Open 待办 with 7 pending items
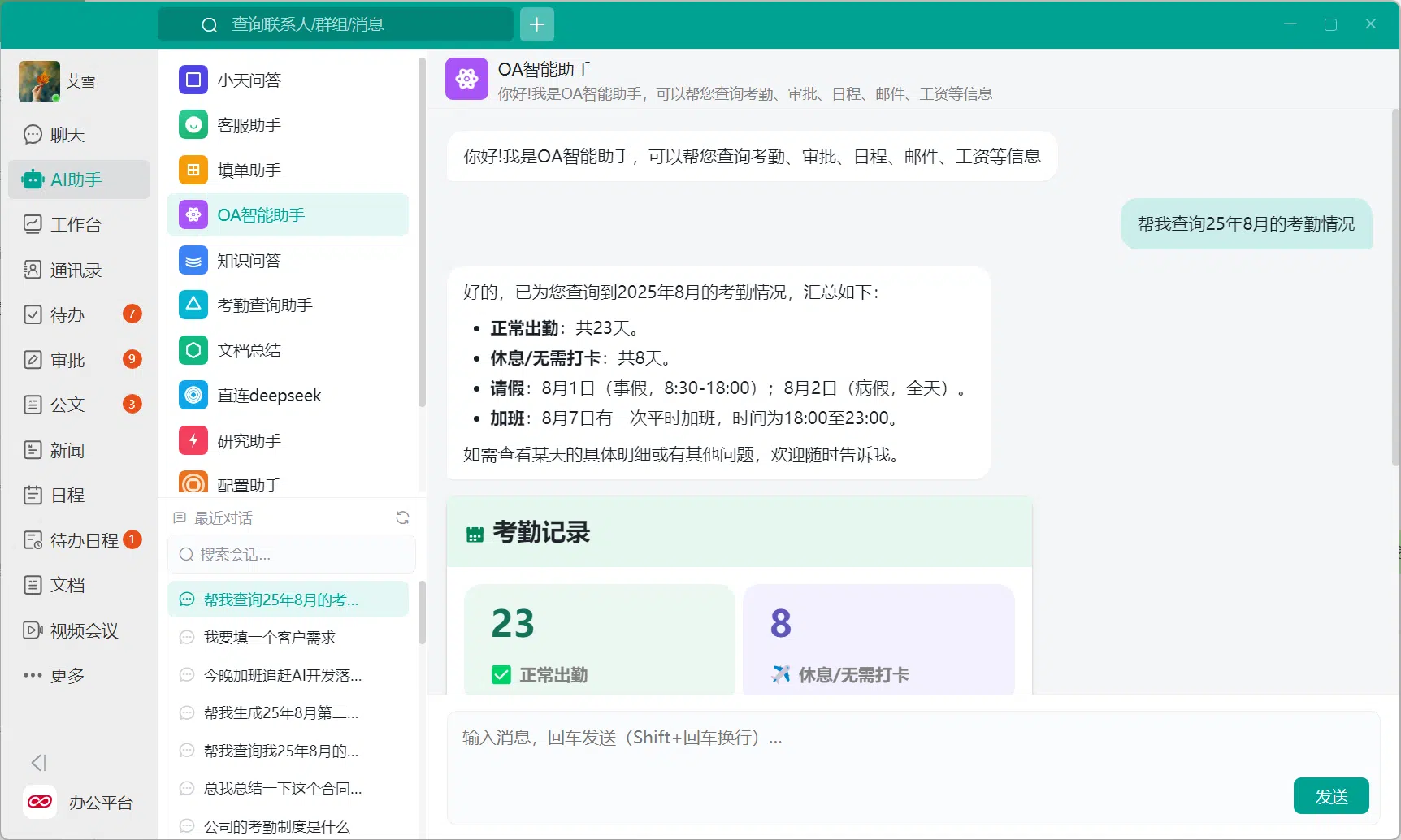Image resolution: width=1401 pixels, height=840 pixels. 79,314
